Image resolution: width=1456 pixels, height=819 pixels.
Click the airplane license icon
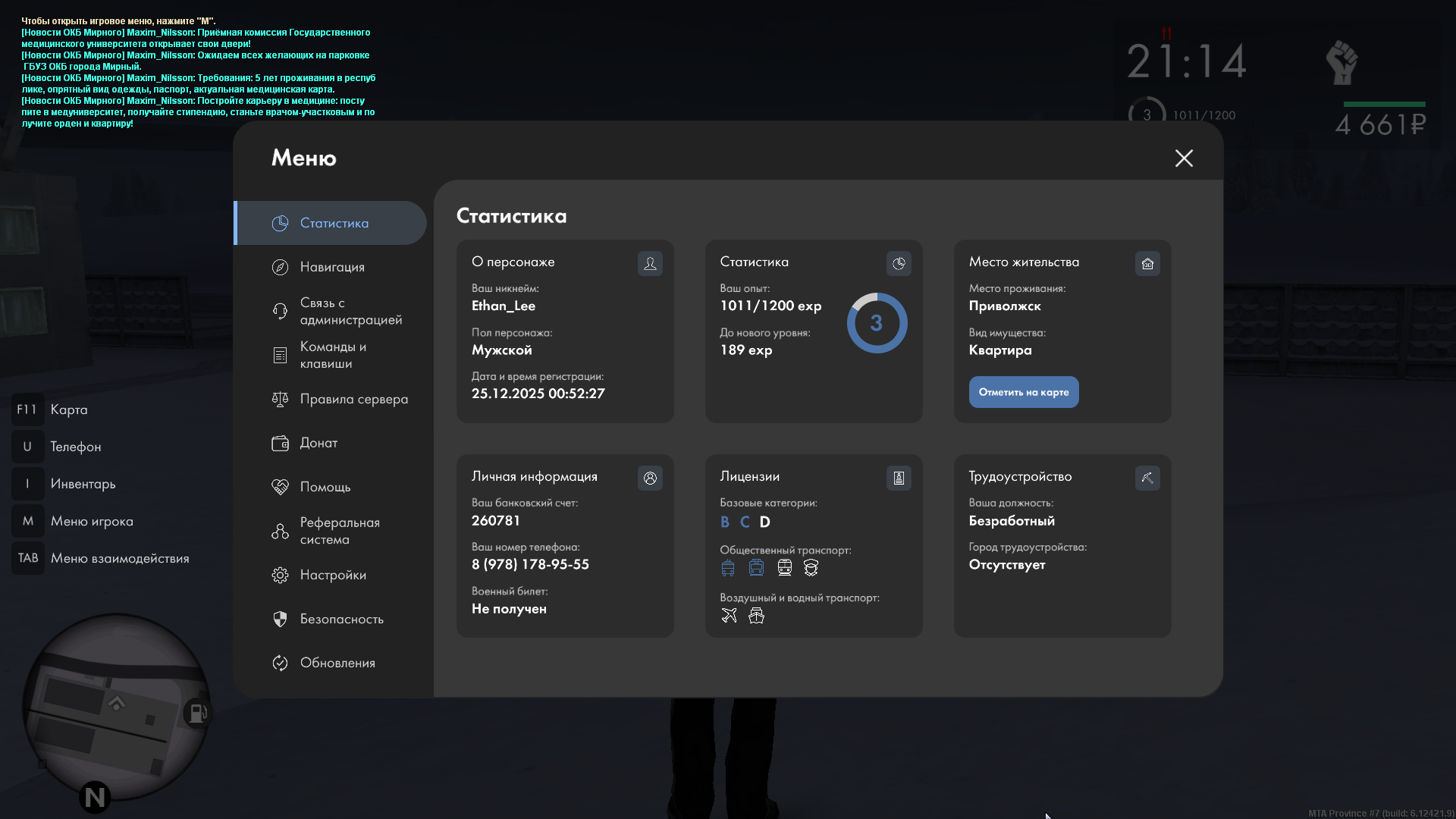(x=729, y=616)
